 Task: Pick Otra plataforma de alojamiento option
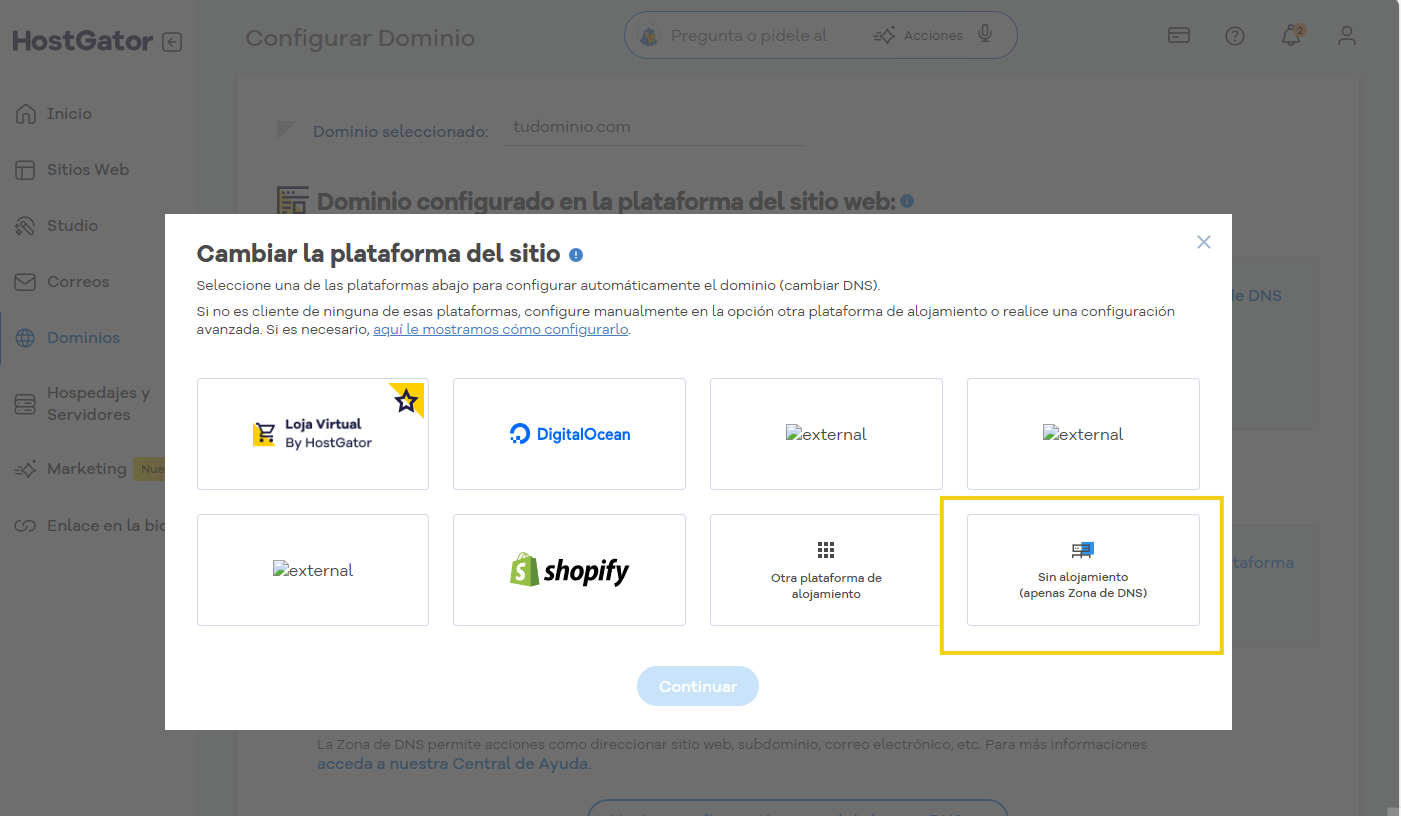pos(826,570)
